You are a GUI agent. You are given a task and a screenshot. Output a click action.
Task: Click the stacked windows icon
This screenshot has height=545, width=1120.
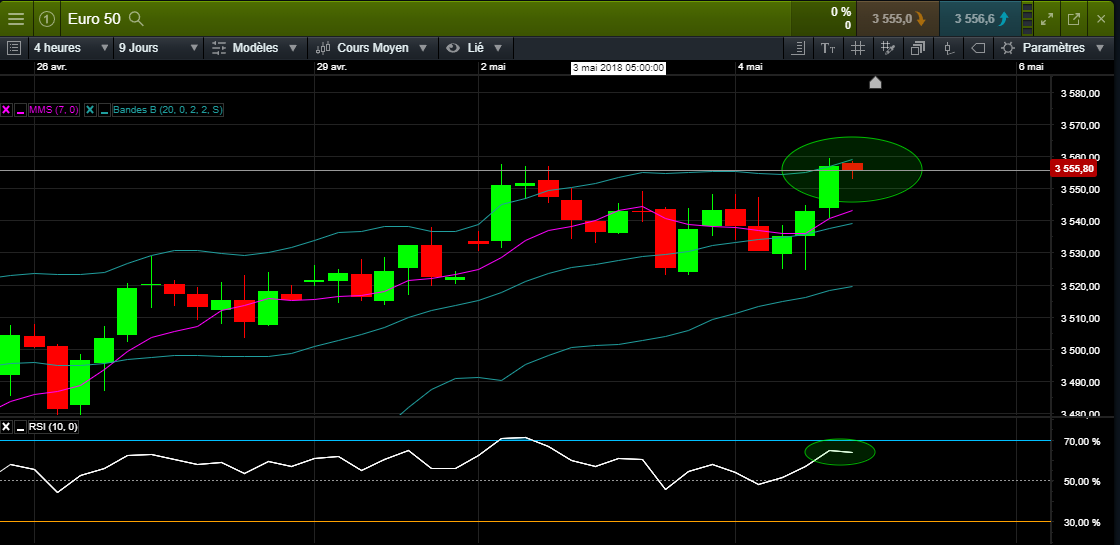[x=917, y=48]
